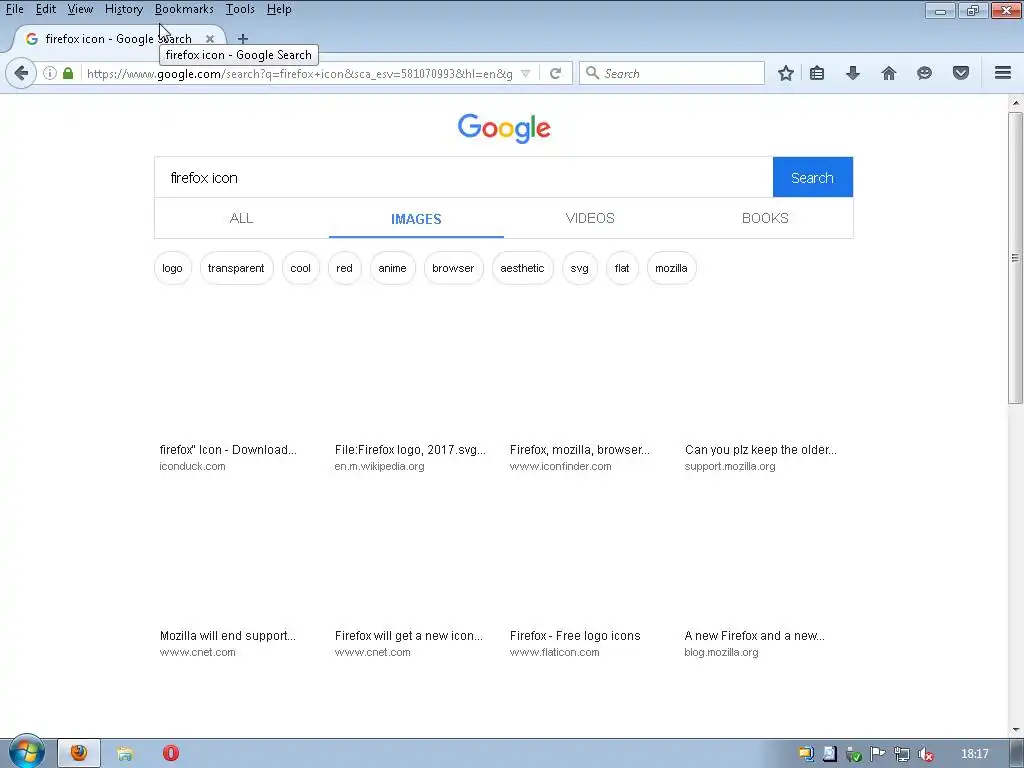Click the Google logo
This screenshot has width=1024, height=768.
tap(504, 128)
